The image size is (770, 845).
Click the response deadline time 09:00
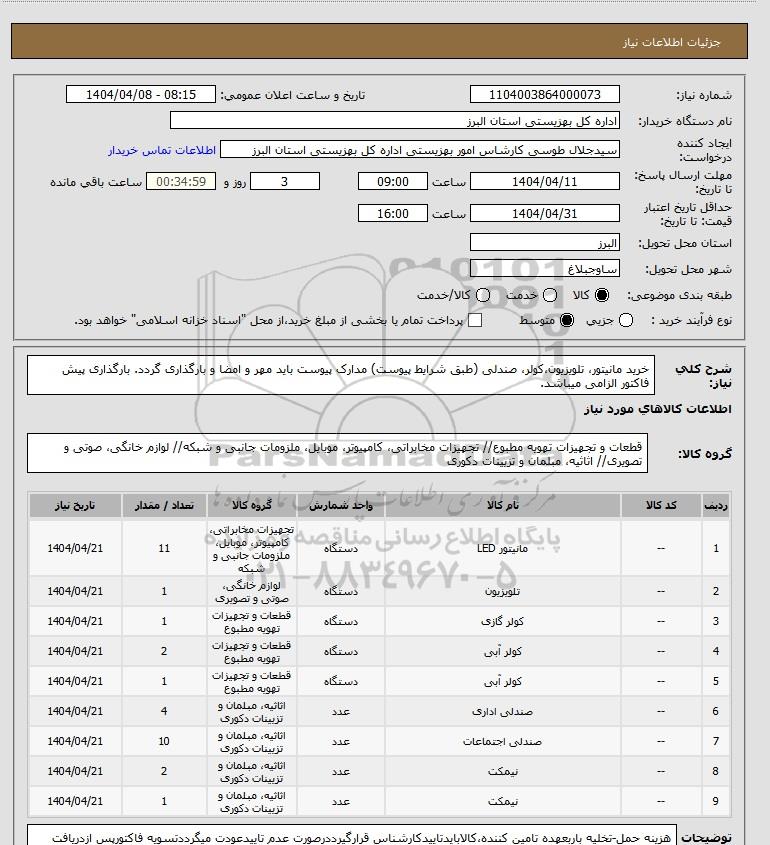tap(393, 182)
